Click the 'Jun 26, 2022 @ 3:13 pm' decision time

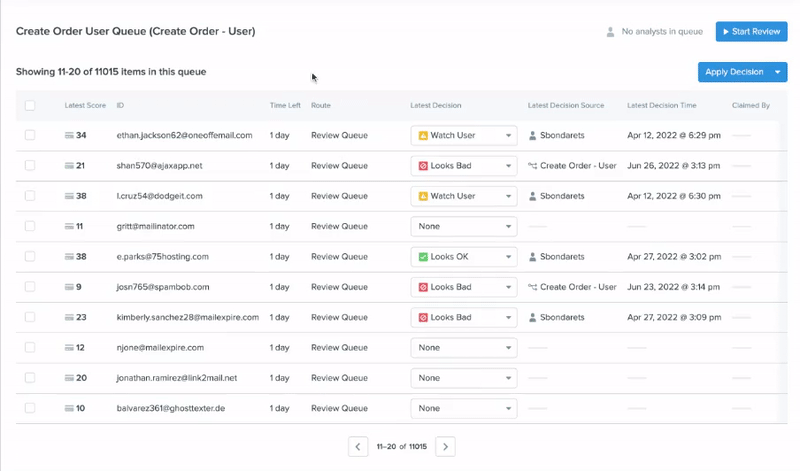[x=673, y=165]
